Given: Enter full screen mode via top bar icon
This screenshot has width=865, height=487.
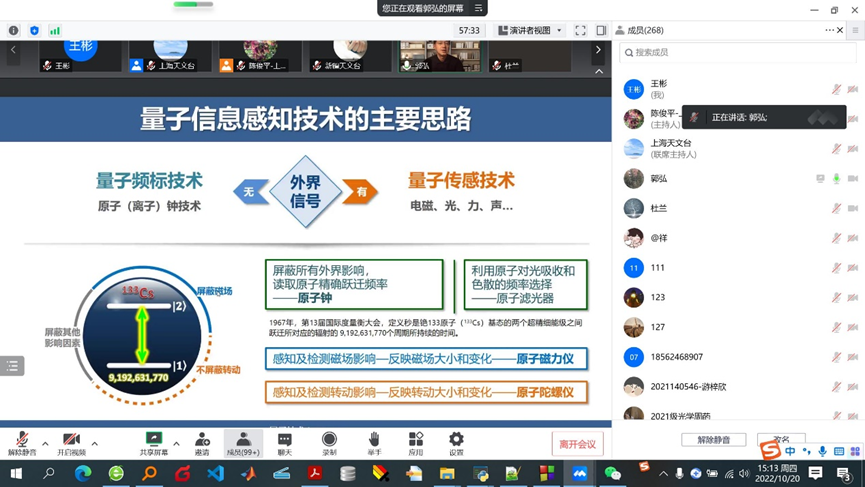Looking at the screenshot, I should pos(580,31).
